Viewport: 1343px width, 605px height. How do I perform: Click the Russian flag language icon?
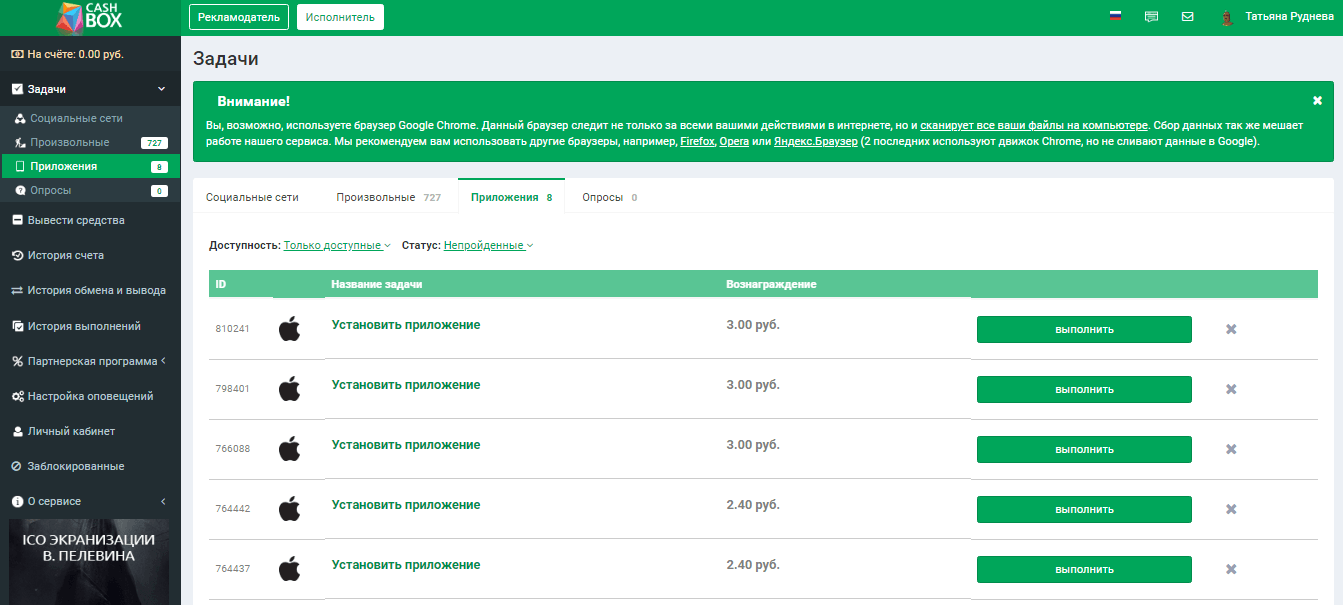pyautogui.click(x=1114, y=16)
